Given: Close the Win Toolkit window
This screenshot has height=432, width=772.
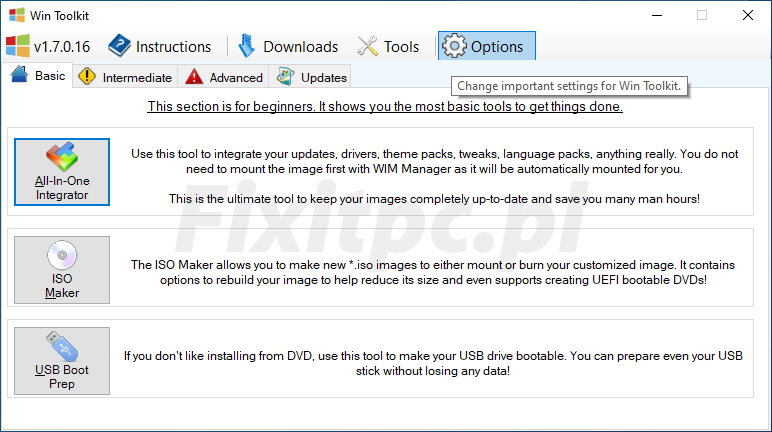Looking at the screenshot, I should tap(748, 15).
